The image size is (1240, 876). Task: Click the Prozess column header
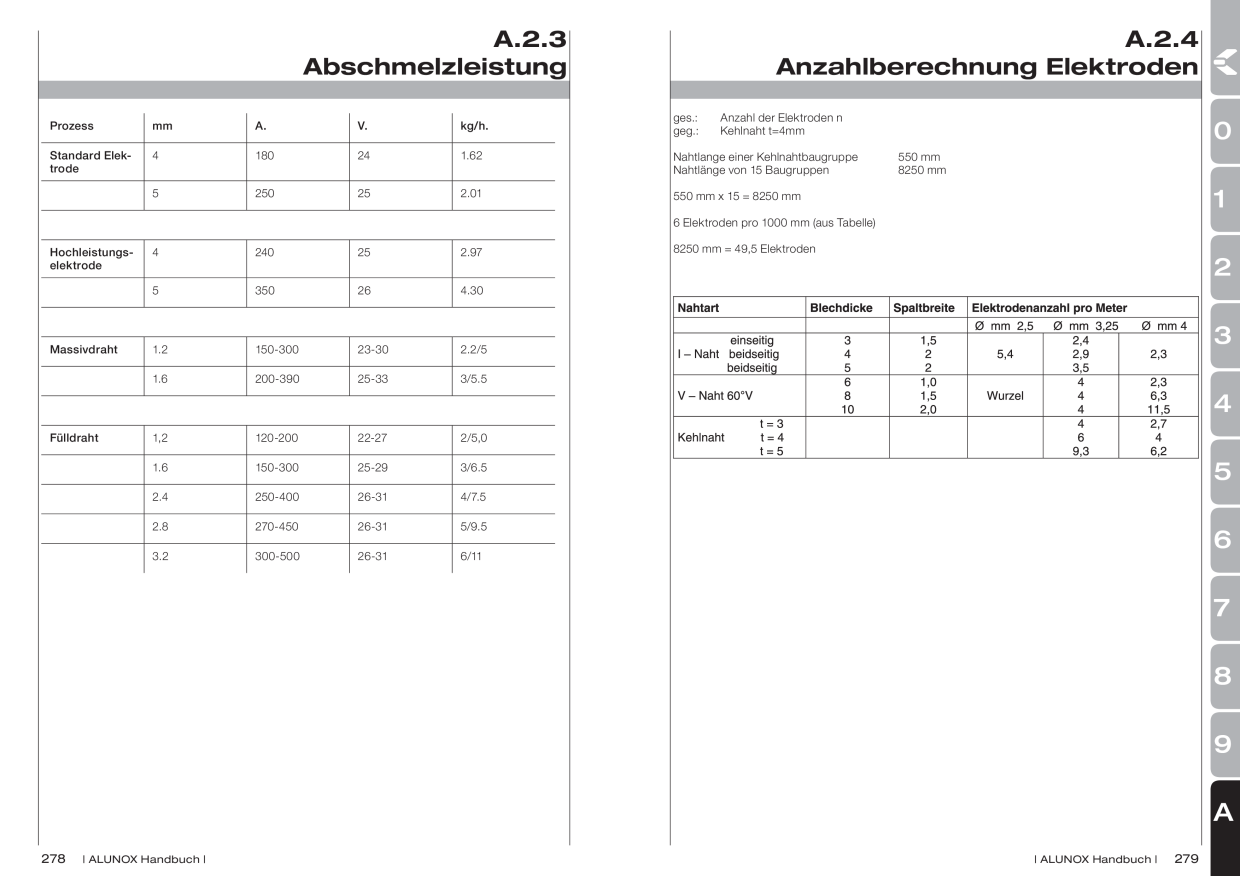point(72,126)
